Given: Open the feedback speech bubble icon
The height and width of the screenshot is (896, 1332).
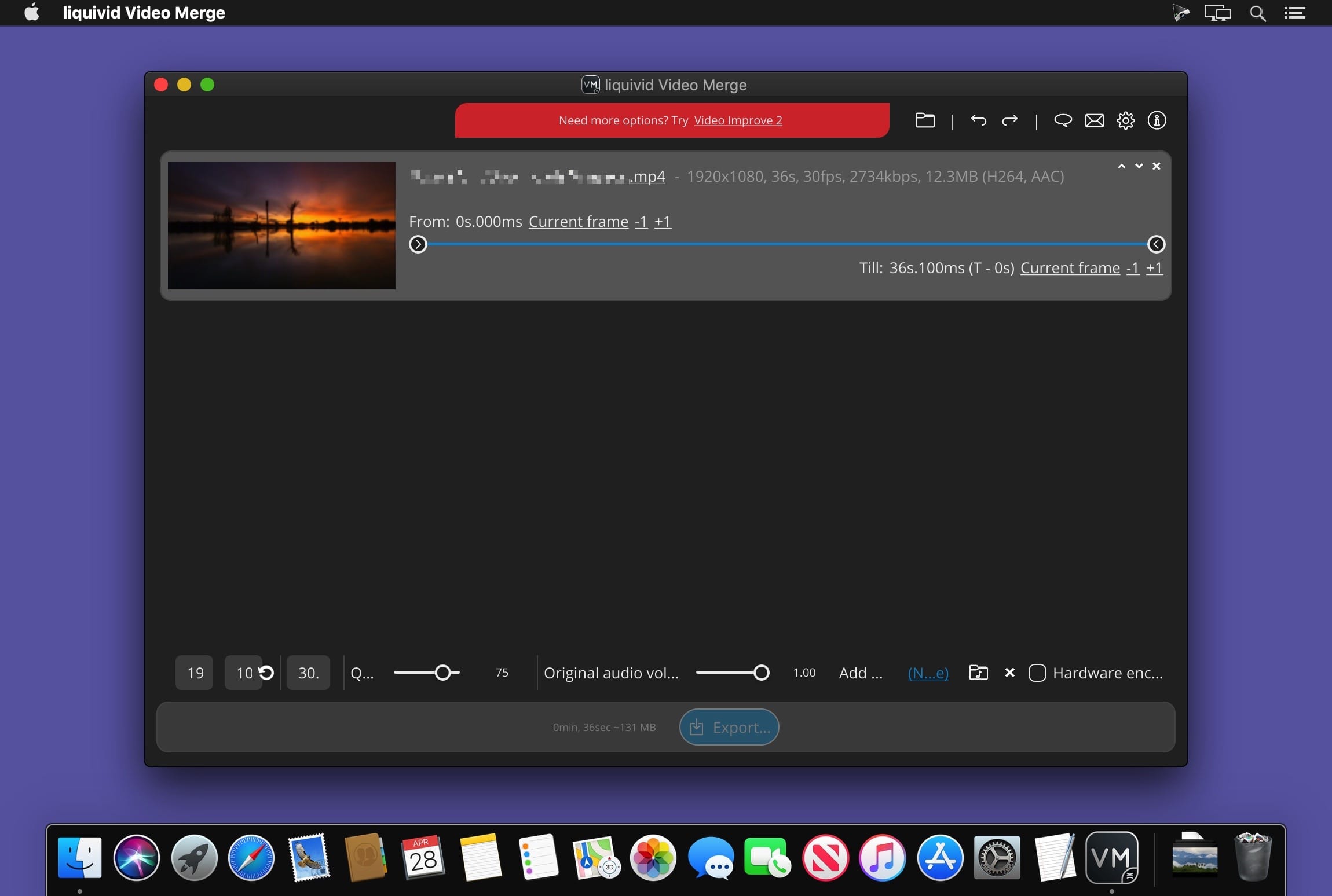Looking at the screenshot, I should point(1063,120).
